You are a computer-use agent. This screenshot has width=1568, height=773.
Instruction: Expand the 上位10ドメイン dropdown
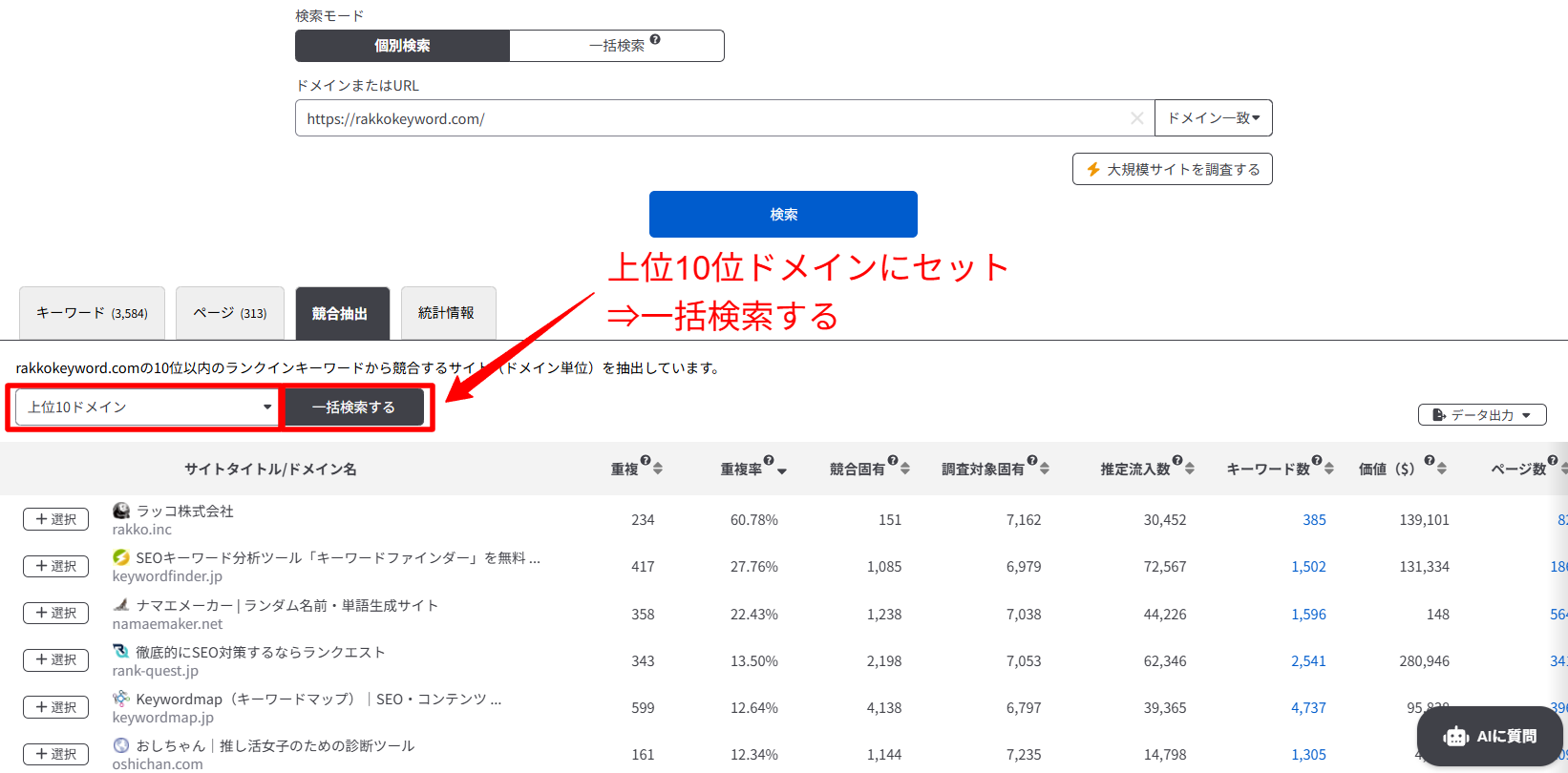[147, 407]
